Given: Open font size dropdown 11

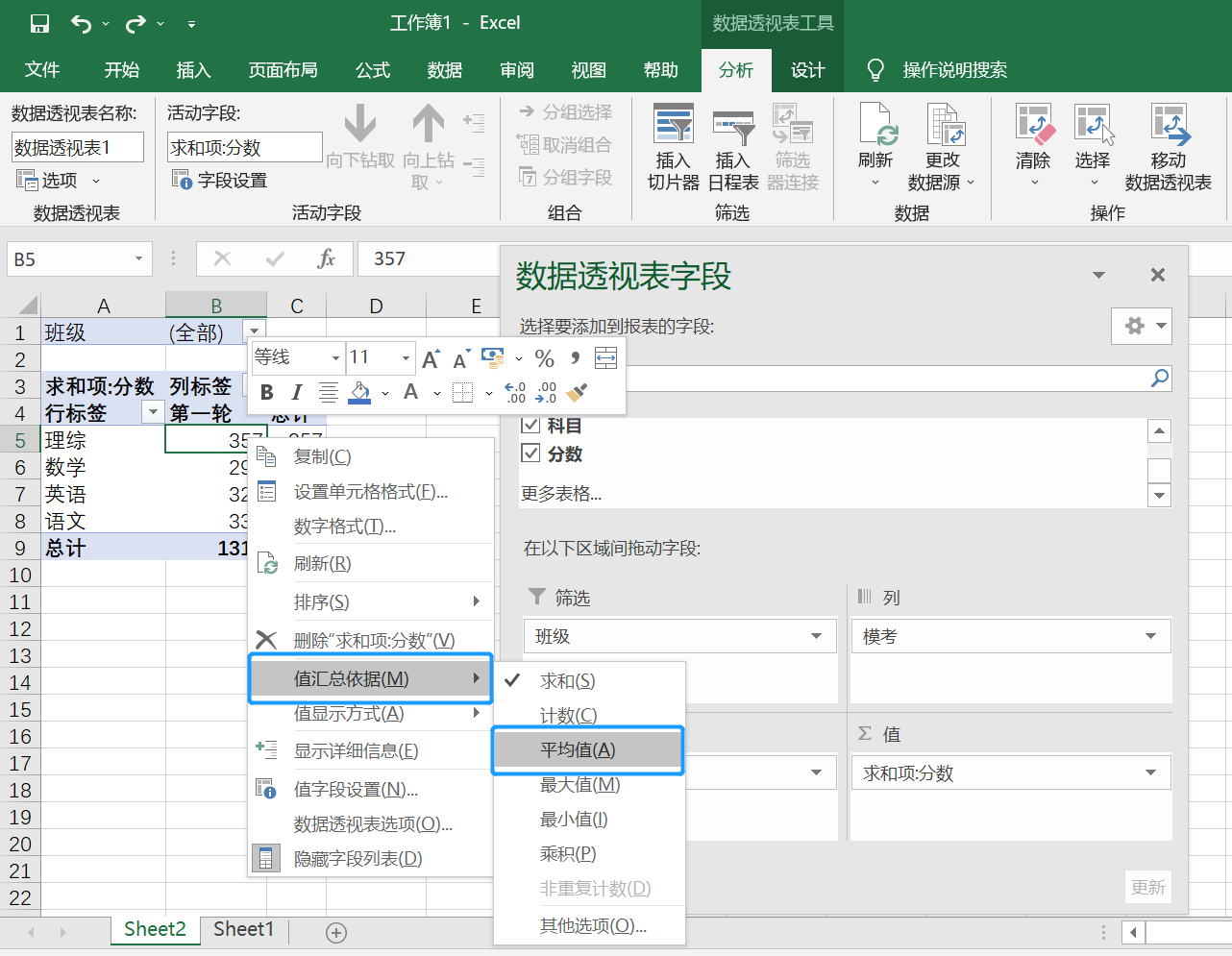Looking at the screenshot, I should [x=406, y=358].
